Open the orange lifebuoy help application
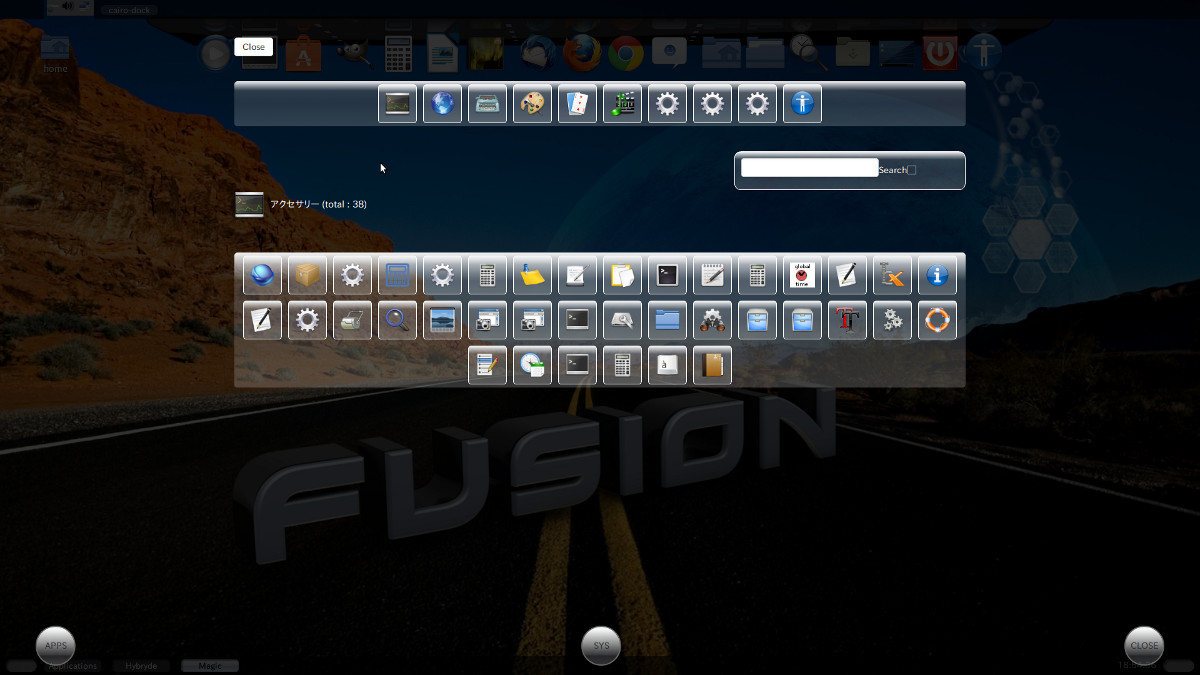Viewport: 1200px width, 675px height. [x=937, y=320]
